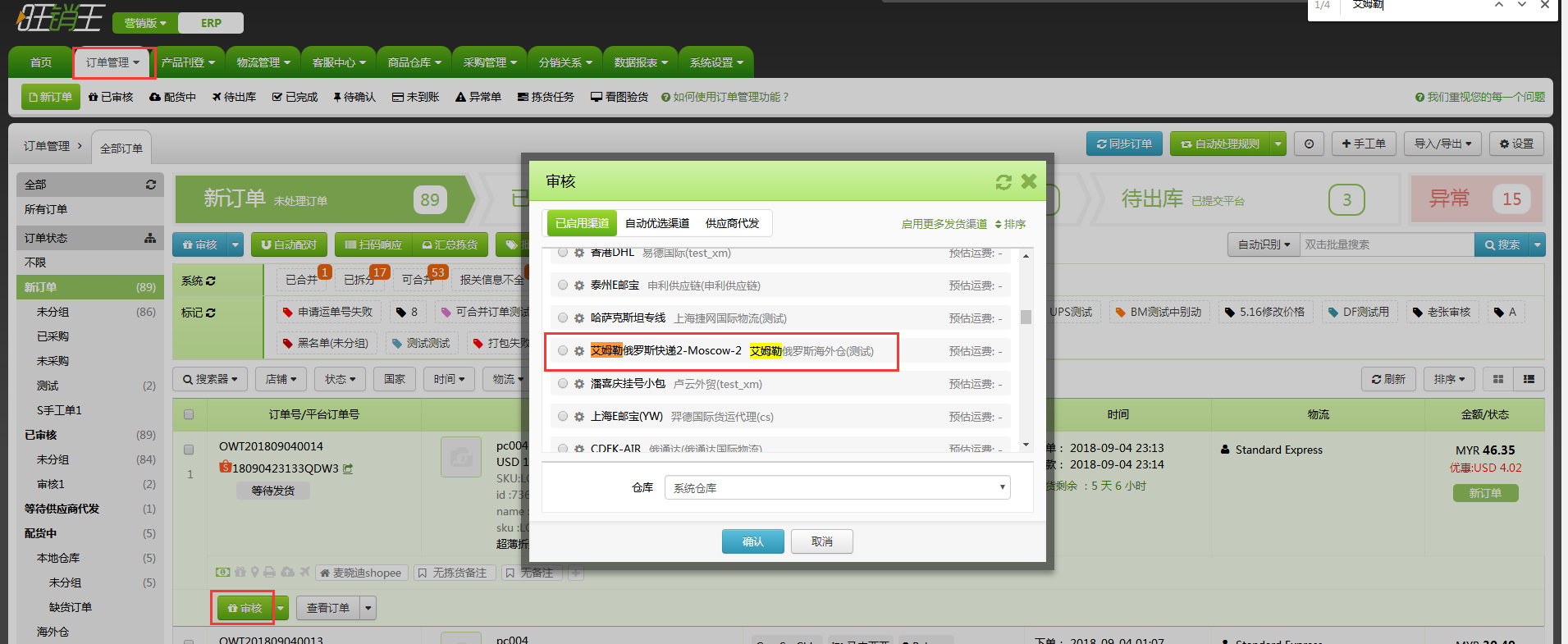Screen dimensions: 1568x644
Task: Click 手工单 button
Action: (1364, 144)
